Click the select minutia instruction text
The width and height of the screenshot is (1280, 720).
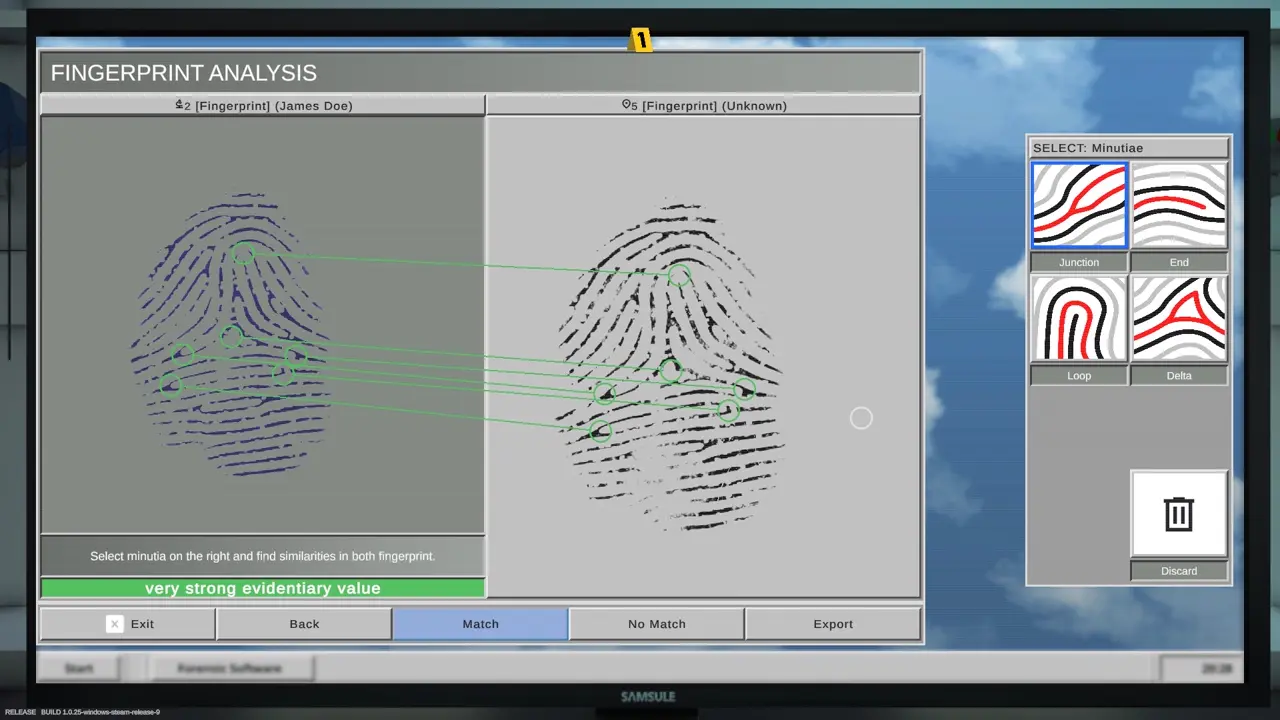tap(263, 556)
